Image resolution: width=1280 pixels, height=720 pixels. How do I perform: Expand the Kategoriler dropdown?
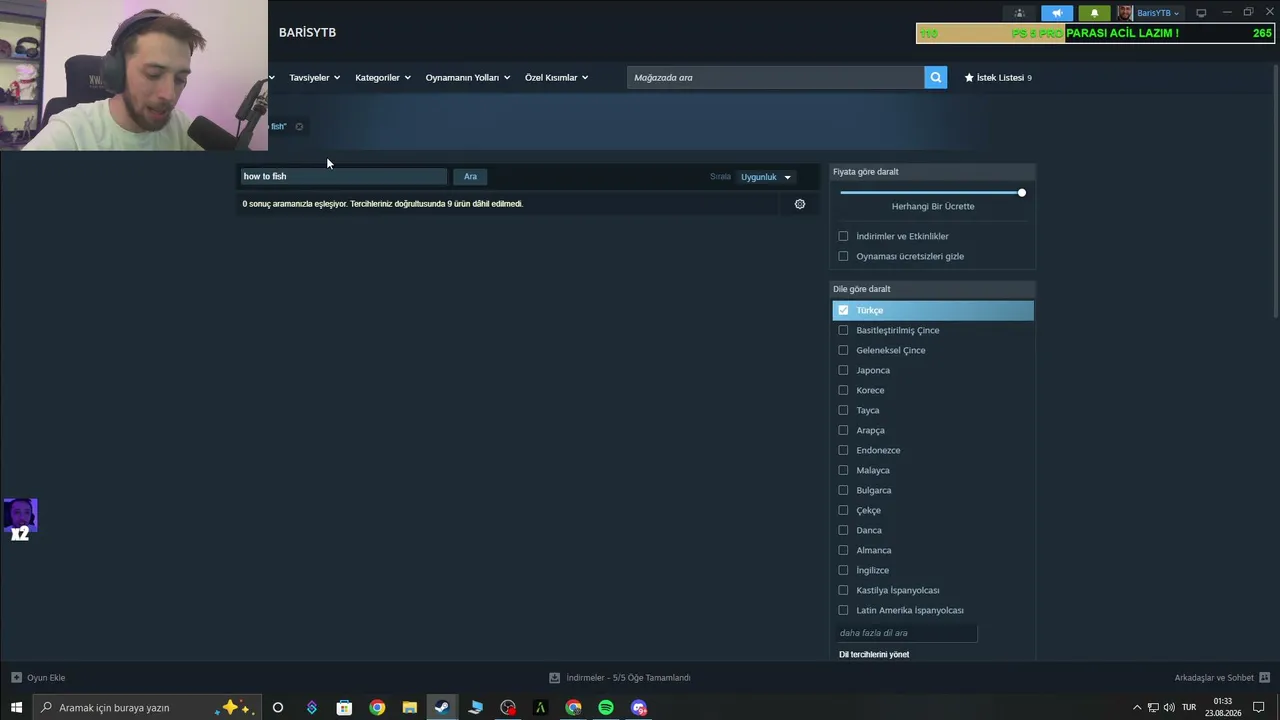pyautogui.click(x=383, y=77)
